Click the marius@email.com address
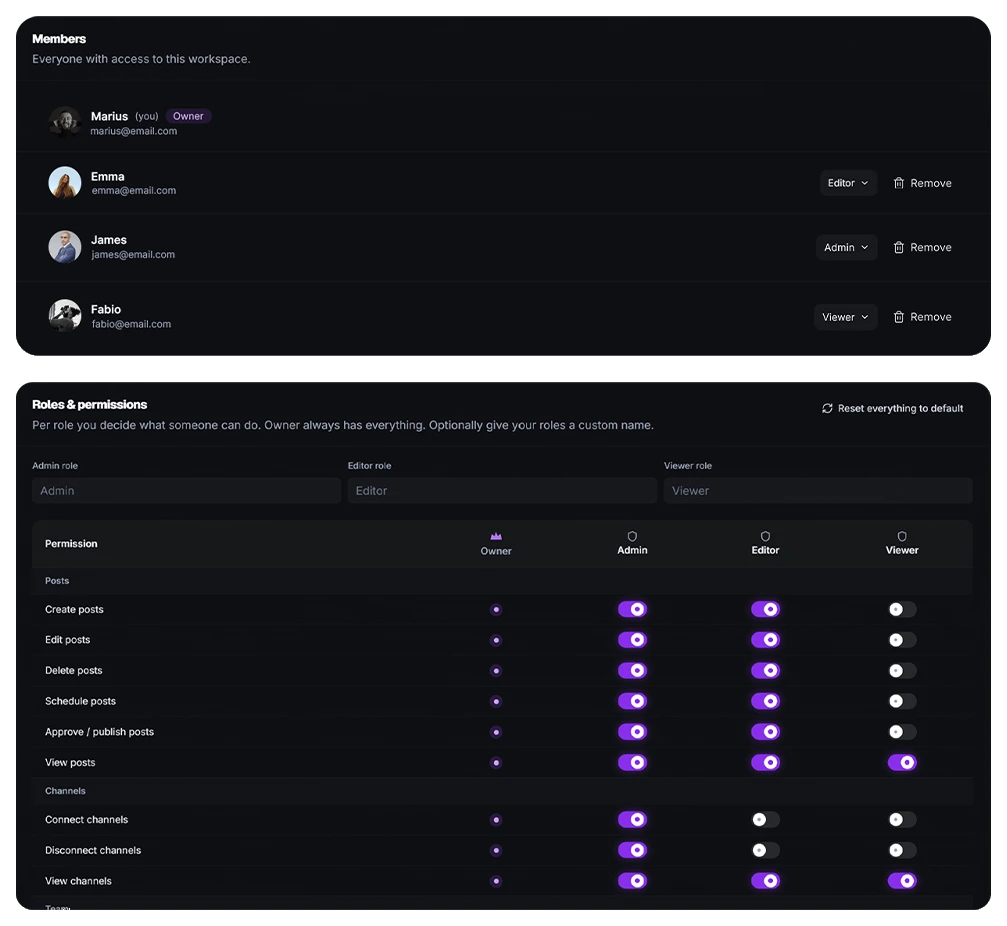 tap(134, 131)
